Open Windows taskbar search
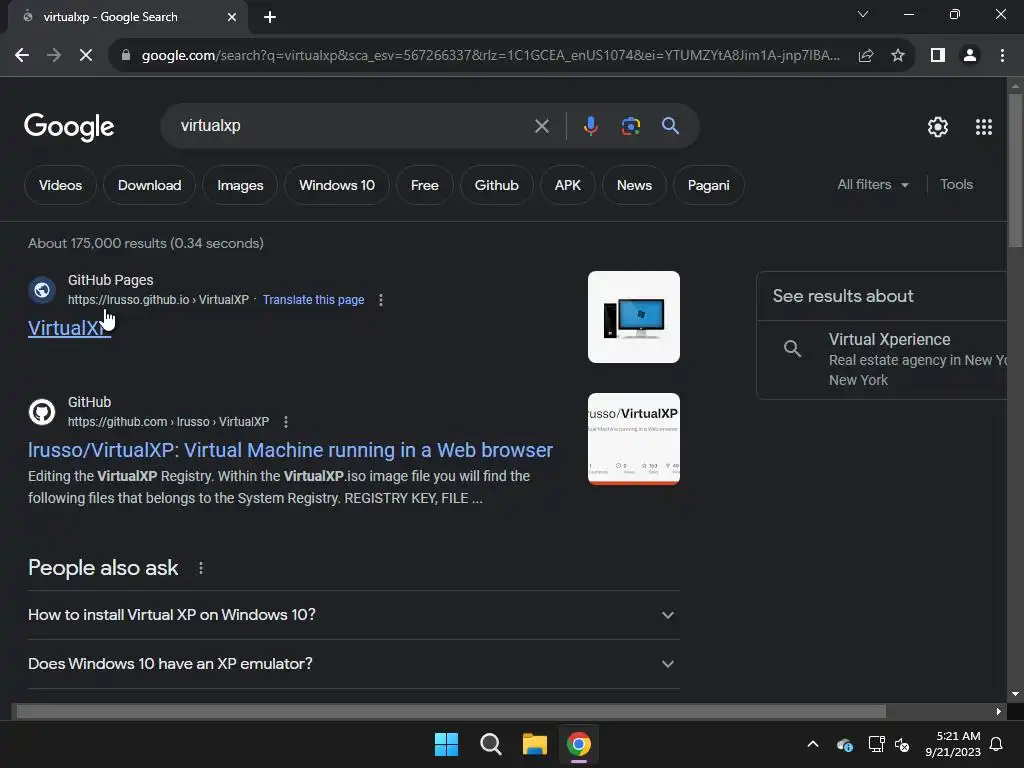1024x768 pixels. coord(490,744)
